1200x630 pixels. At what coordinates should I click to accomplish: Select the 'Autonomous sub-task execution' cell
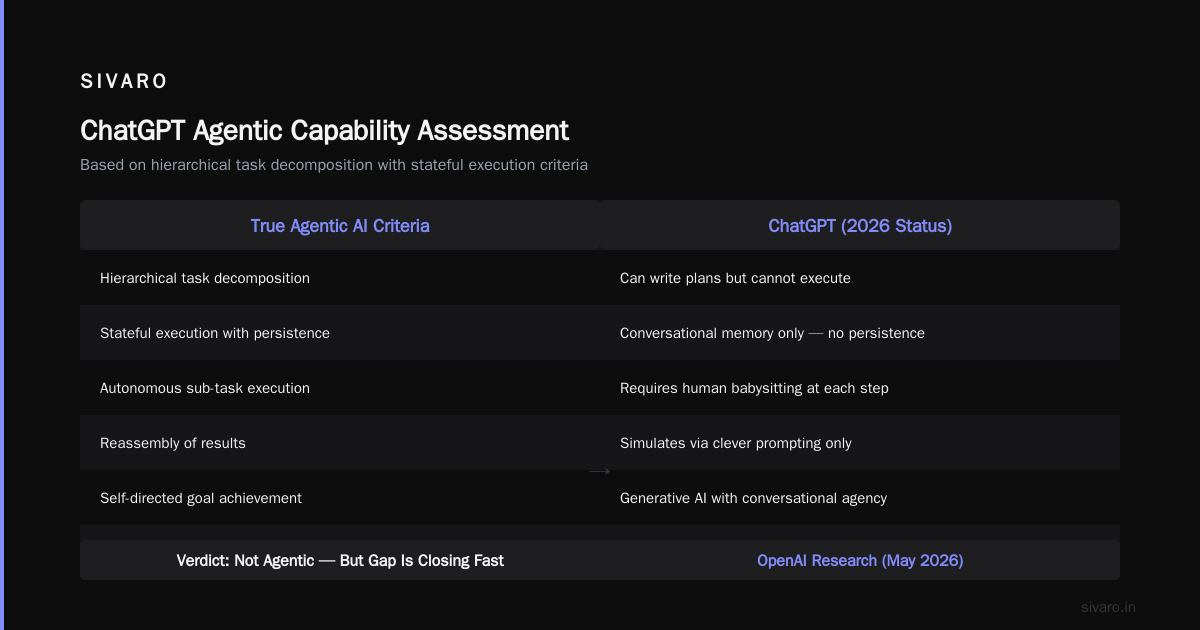pyautogui.click(x=340, y=388)
